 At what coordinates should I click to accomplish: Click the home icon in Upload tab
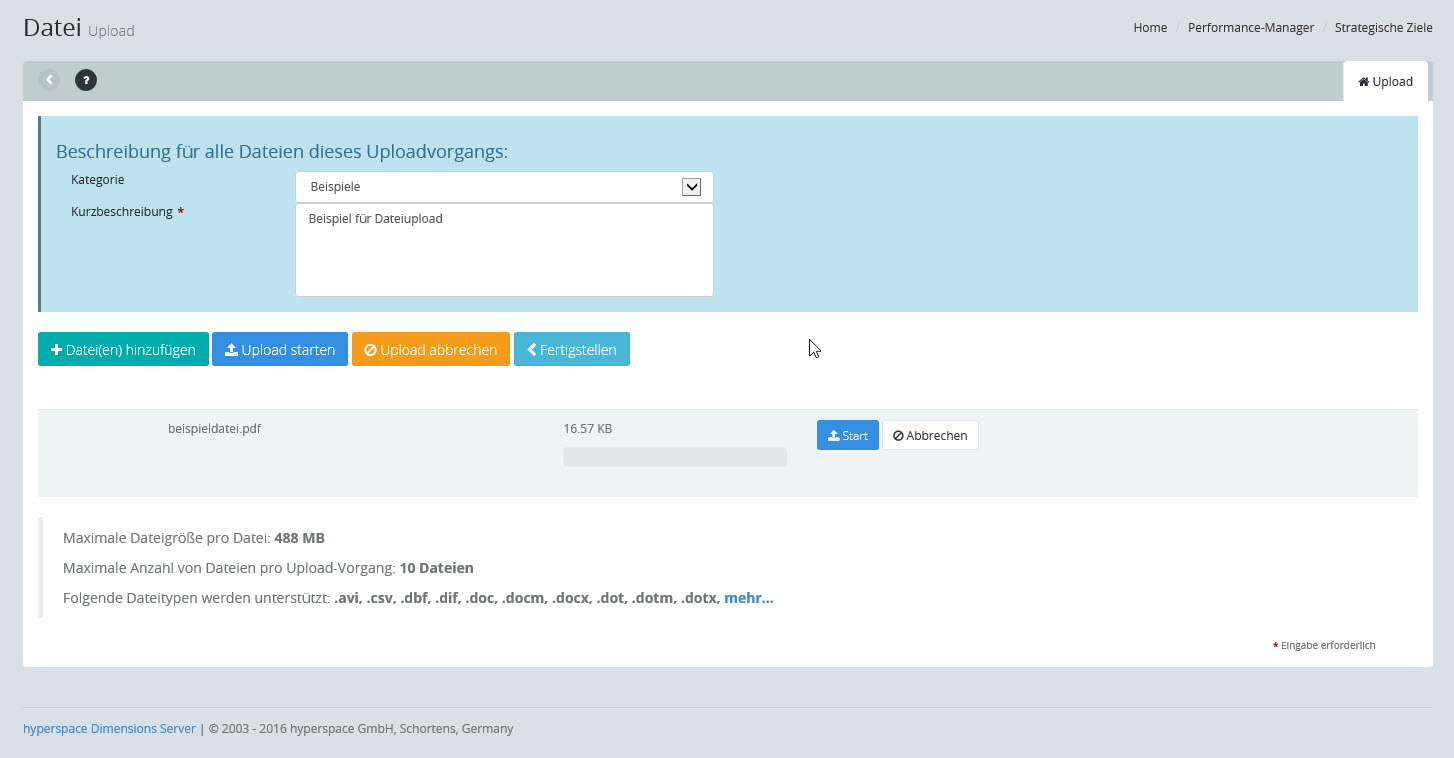tap(1363, 82)
